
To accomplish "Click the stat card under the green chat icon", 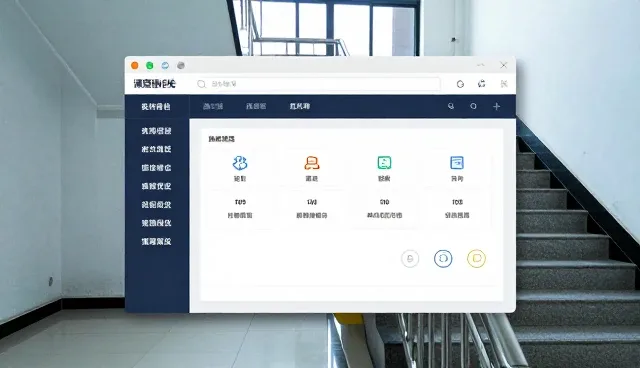I will coord(384,208).
